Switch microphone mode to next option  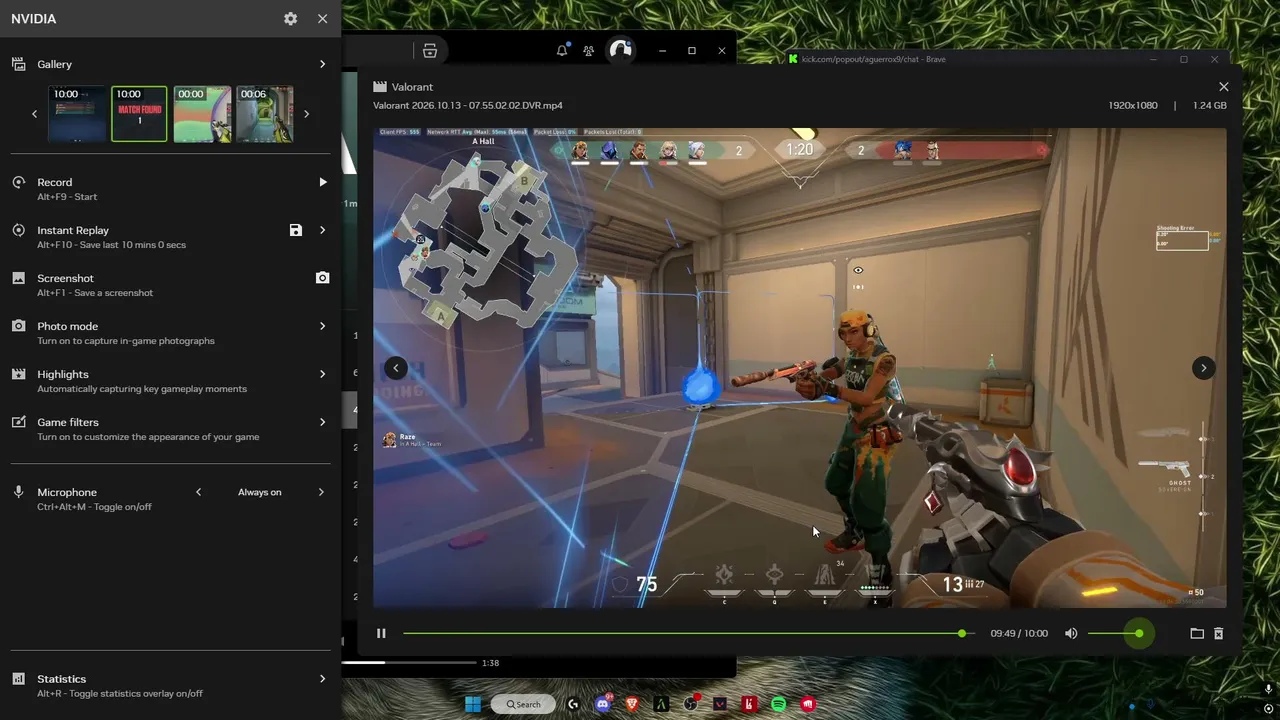(321, 492)
